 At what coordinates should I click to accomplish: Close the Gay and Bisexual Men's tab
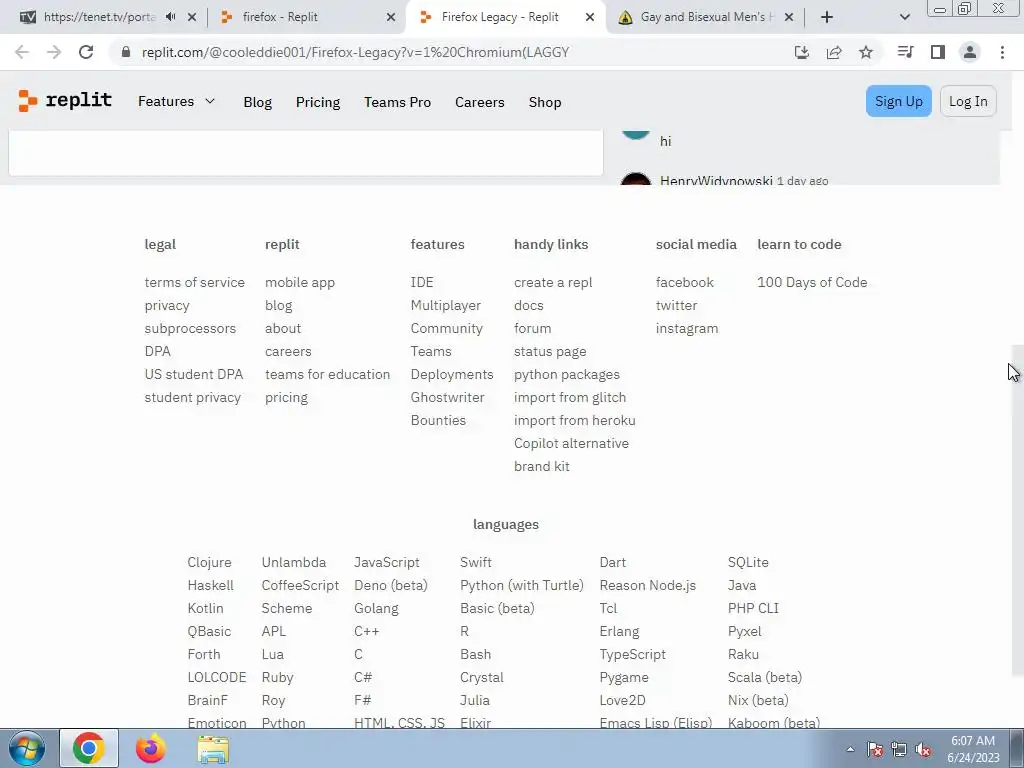point(789,17)
